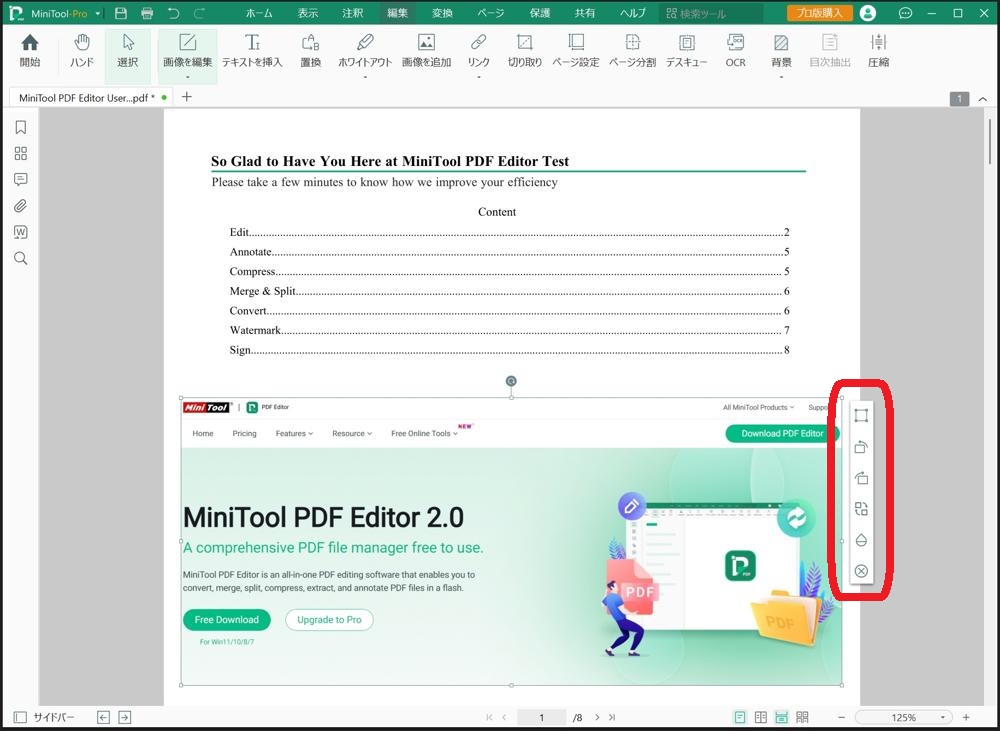This screenshot has width=1000, height=731.
Task: Jump to the last page
Action: point(612,717)
